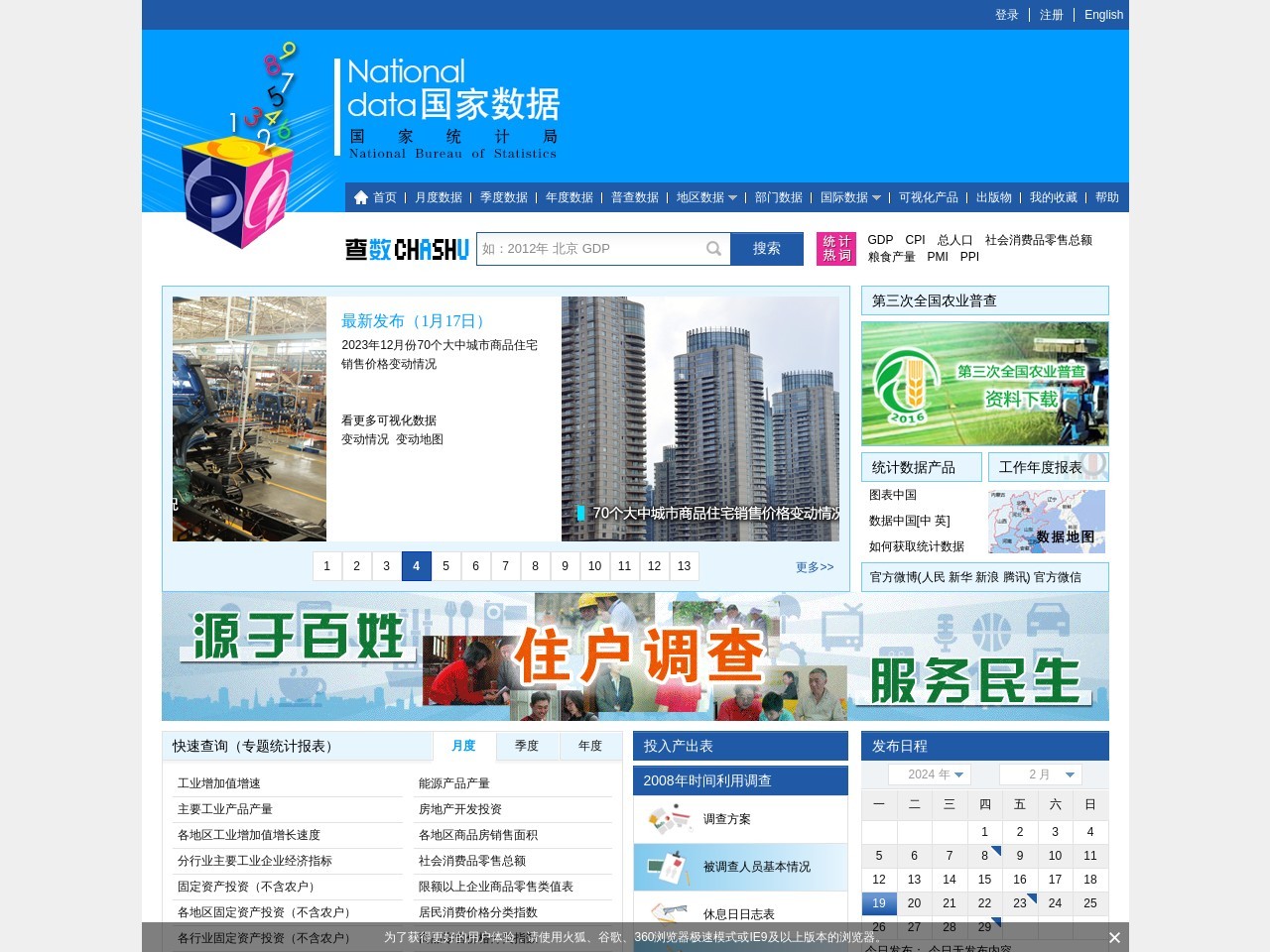Click the 统计热词 badge

[836, 249]
